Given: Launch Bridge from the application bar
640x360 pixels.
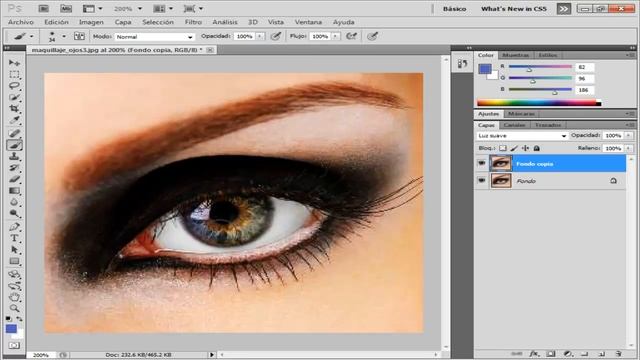Looking at the screenshot, I should point(44,9).
